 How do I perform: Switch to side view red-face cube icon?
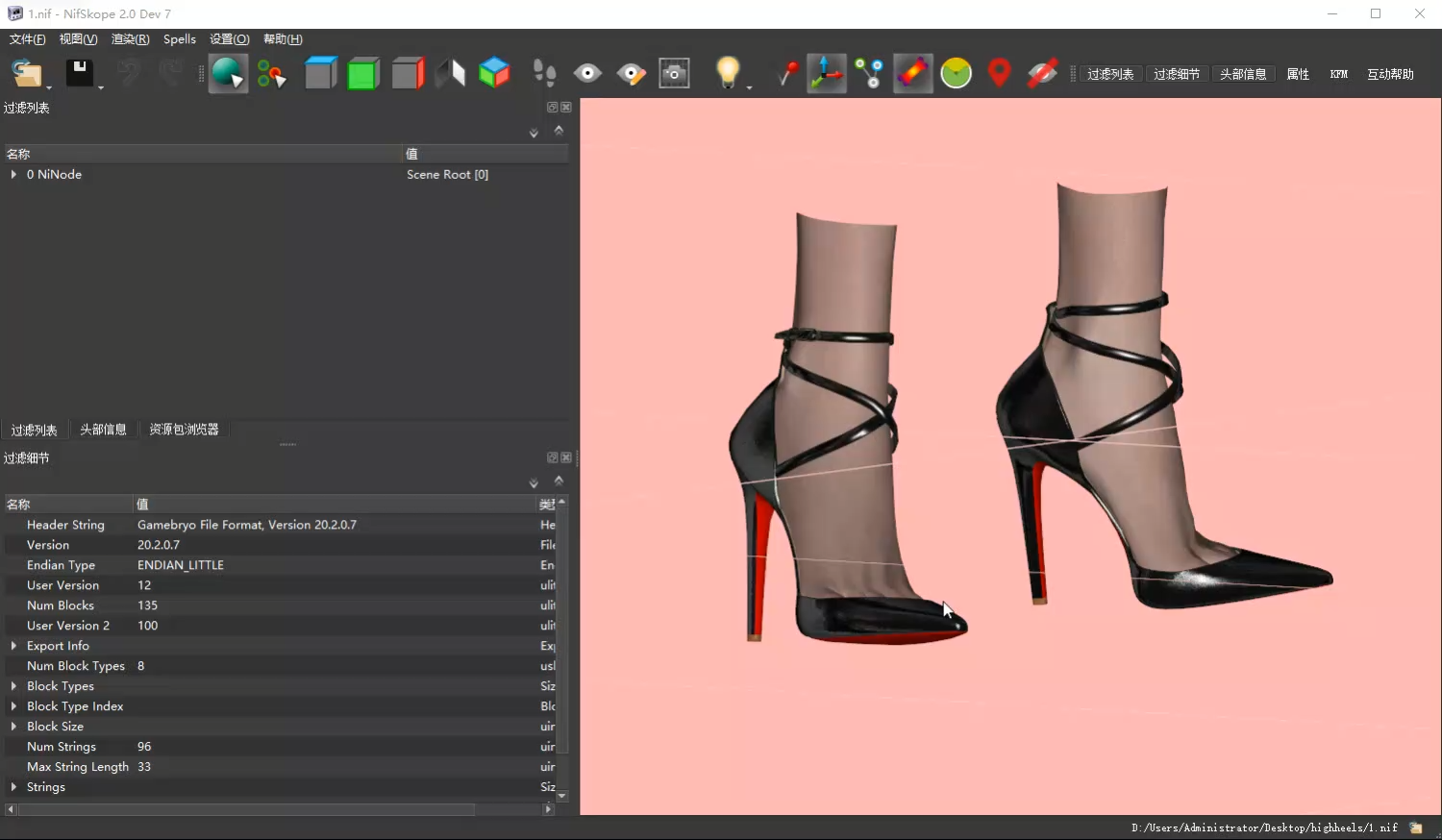coord(408,73)
